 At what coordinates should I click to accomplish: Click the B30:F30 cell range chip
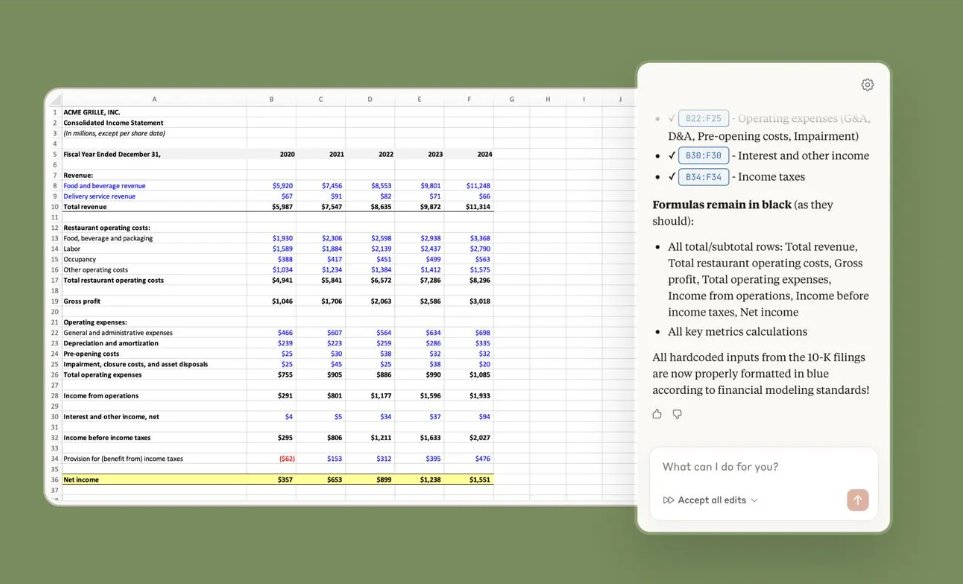pos(703,156)
